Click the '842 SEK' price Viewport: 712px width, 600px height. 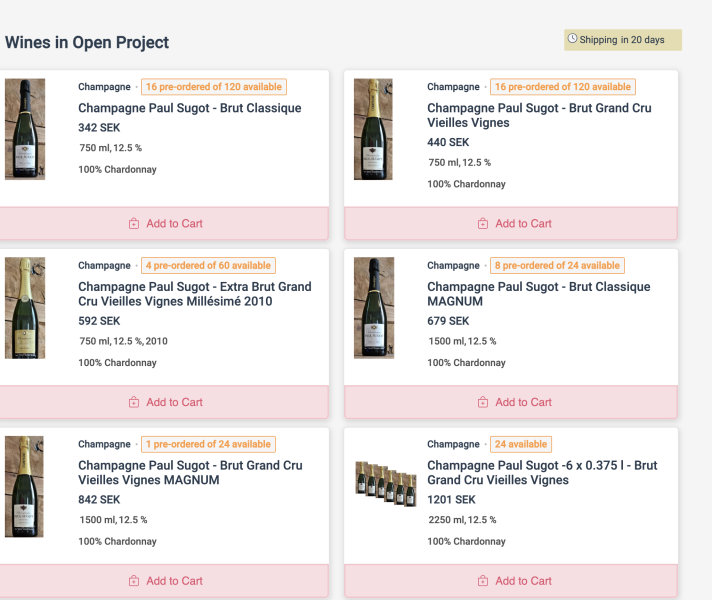click(x=99, y=500)
